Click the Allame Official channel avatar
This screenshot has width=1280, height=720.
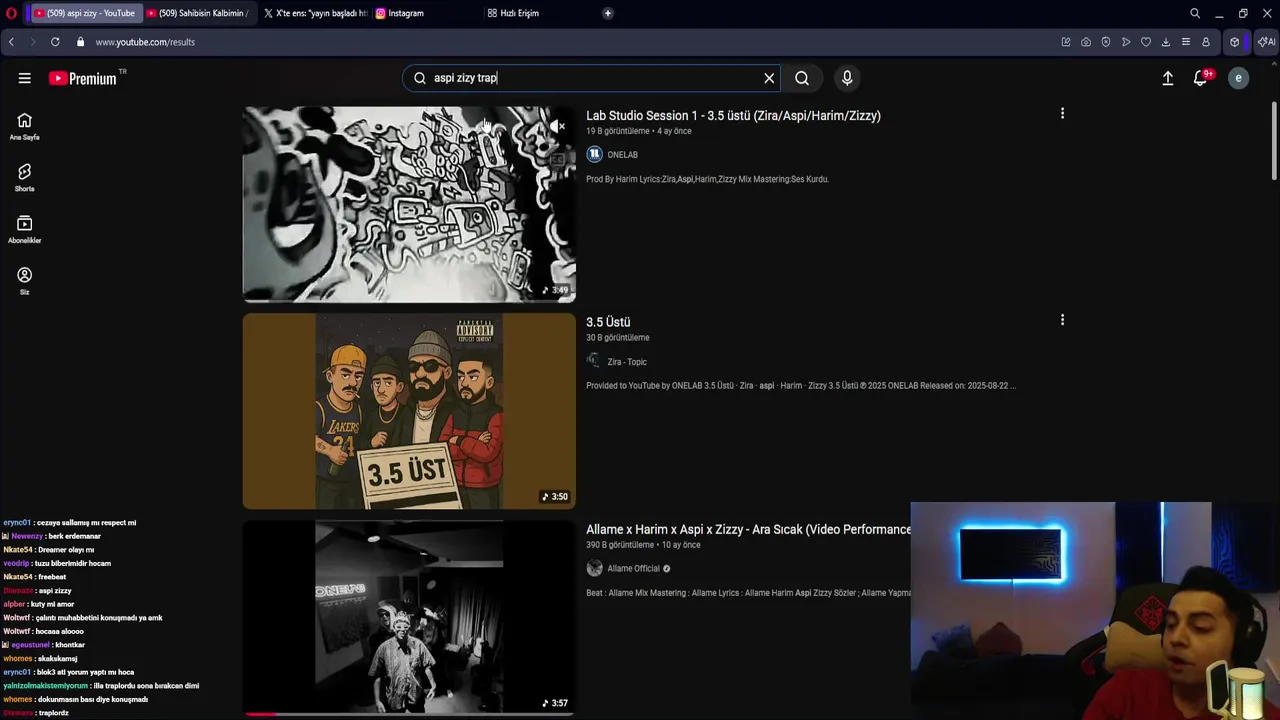(594, 568)
